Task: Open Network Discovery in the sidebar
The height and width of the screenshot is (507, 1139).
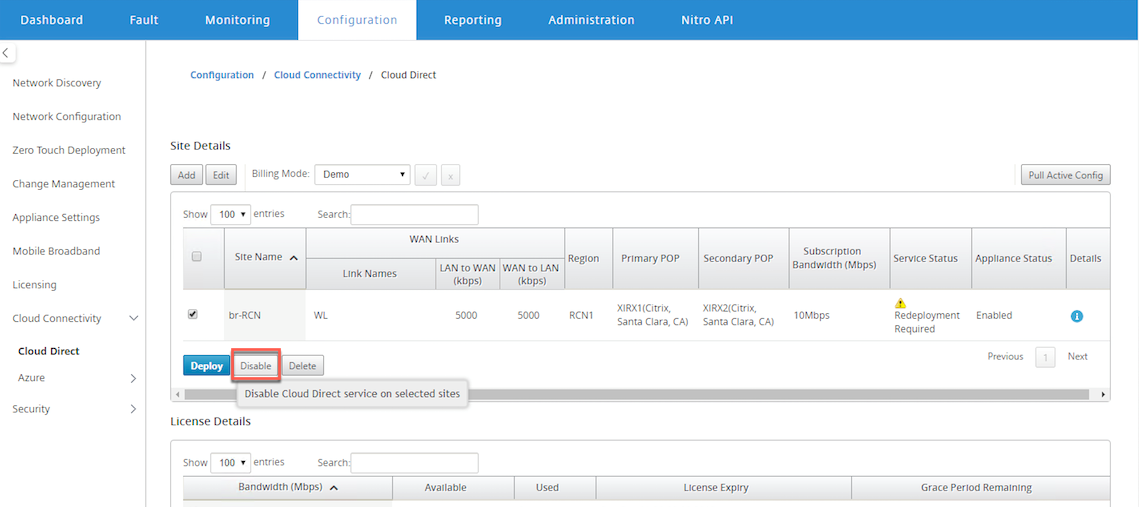Action: coord(57,83)
